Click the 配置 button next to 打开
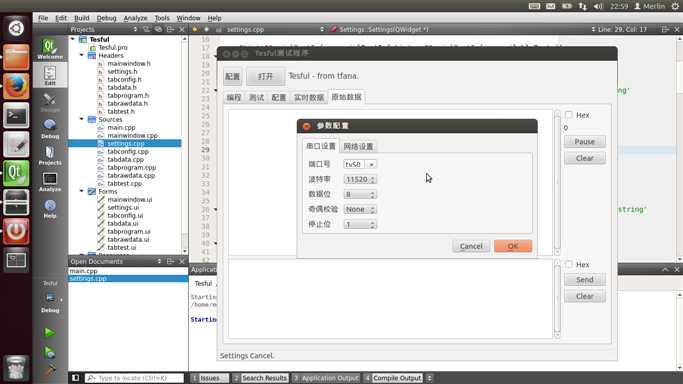The height and width of the screenshot is (384, 683). pyautogui.click(x=232, y=76)
